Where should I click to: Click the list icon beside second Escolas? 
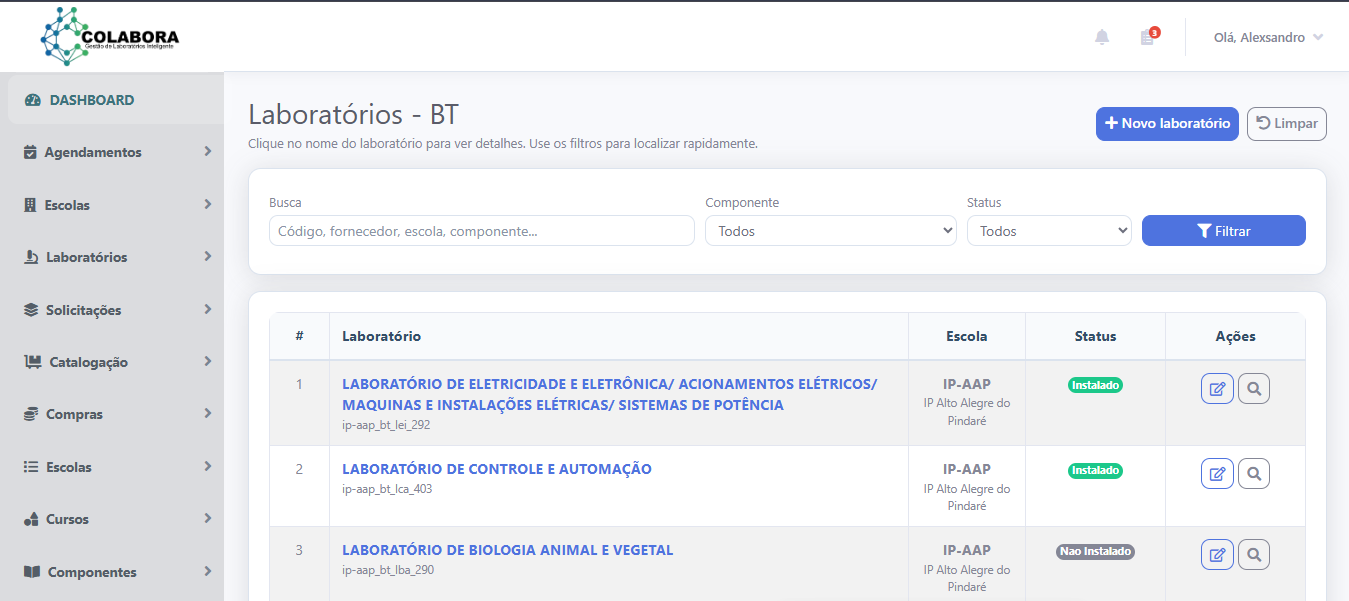(31, 467)
